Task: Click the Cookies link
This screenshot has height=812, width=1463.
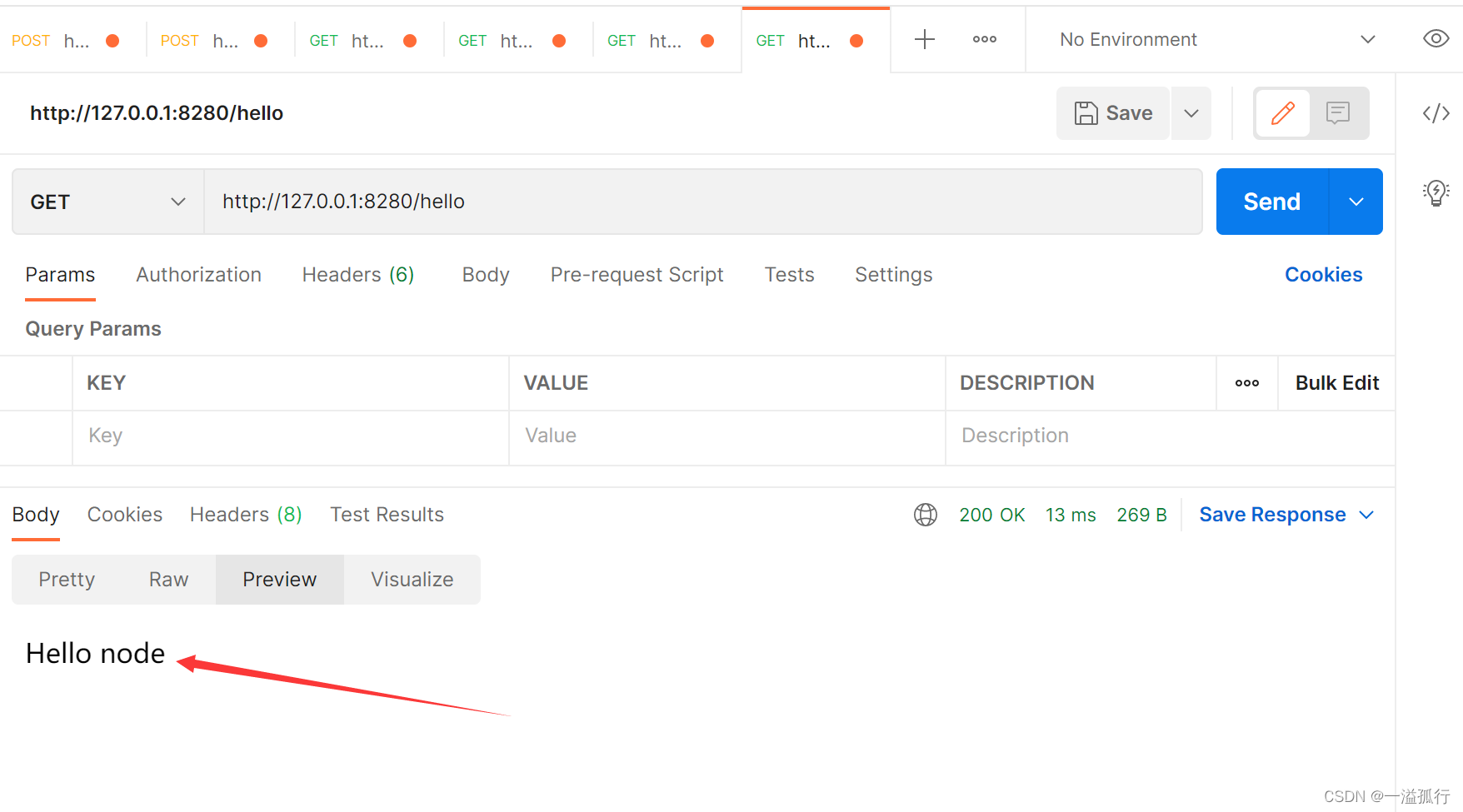Action: pos(1323,275)
